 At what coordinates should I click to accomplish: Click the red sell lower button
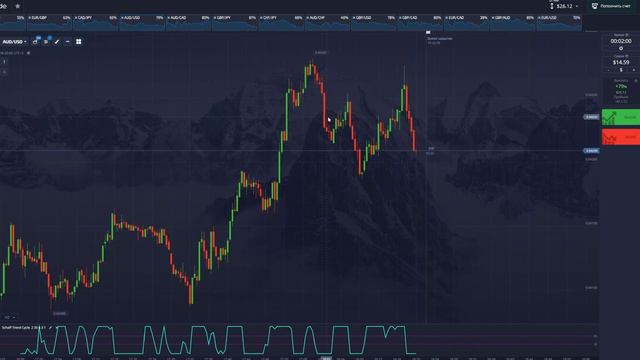tap(621, 137)
